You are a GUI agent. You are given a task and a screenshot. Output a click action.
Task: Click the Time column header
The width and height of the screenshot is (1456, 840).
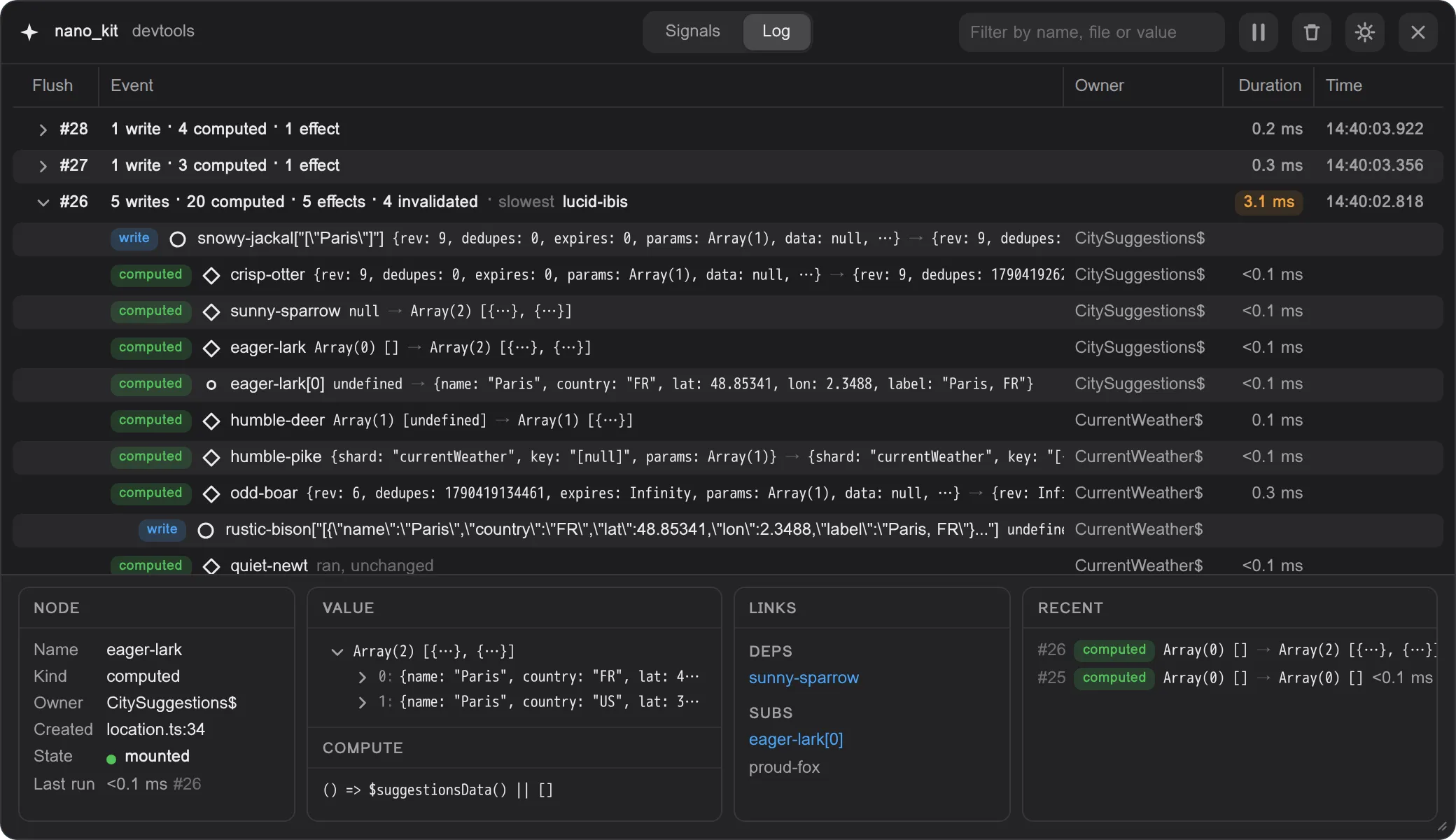(1344, 85)
